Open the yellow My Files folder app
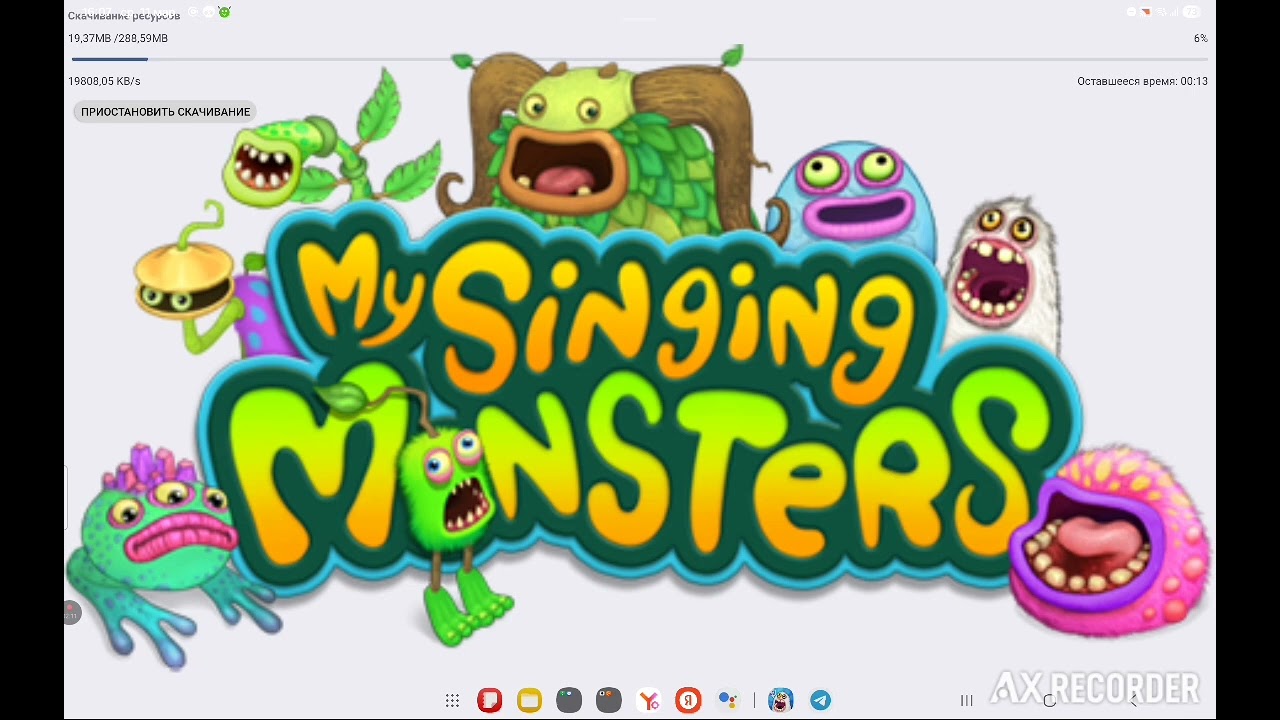The width and height of the screenshot is (1280, 720). pyautogui.click(x=529, y=700)
